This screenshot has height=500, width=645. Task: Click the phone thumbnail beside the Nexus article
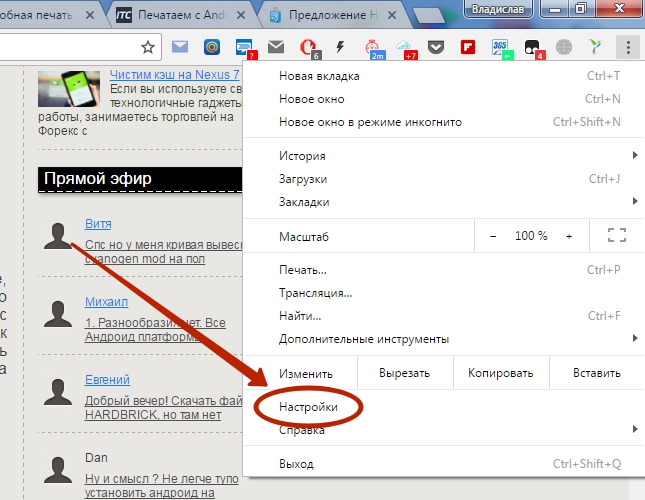click(69, 89)
